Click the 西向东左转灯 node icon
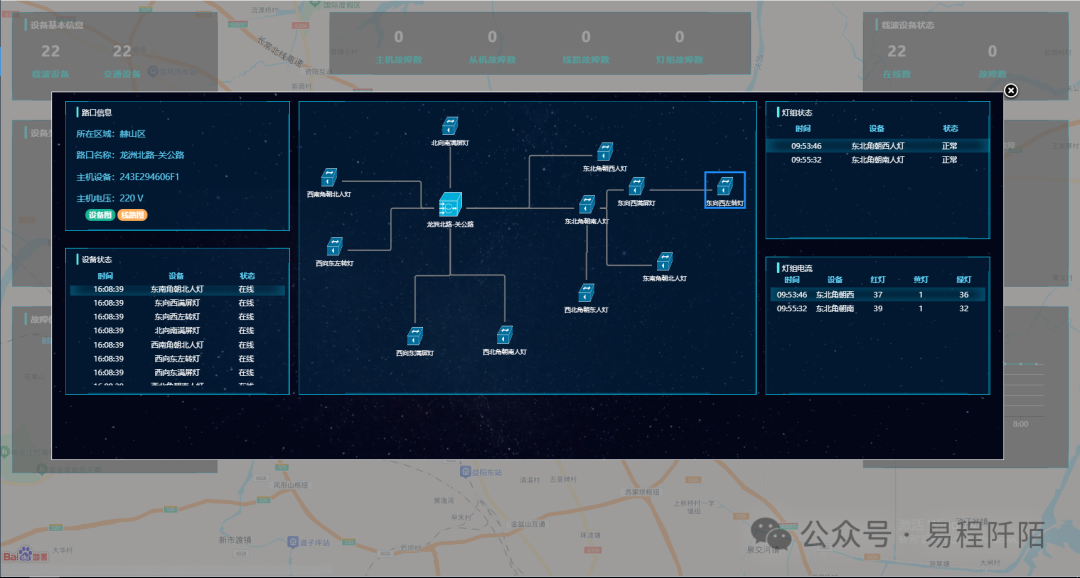1080x578 pixels. point(335,246)
